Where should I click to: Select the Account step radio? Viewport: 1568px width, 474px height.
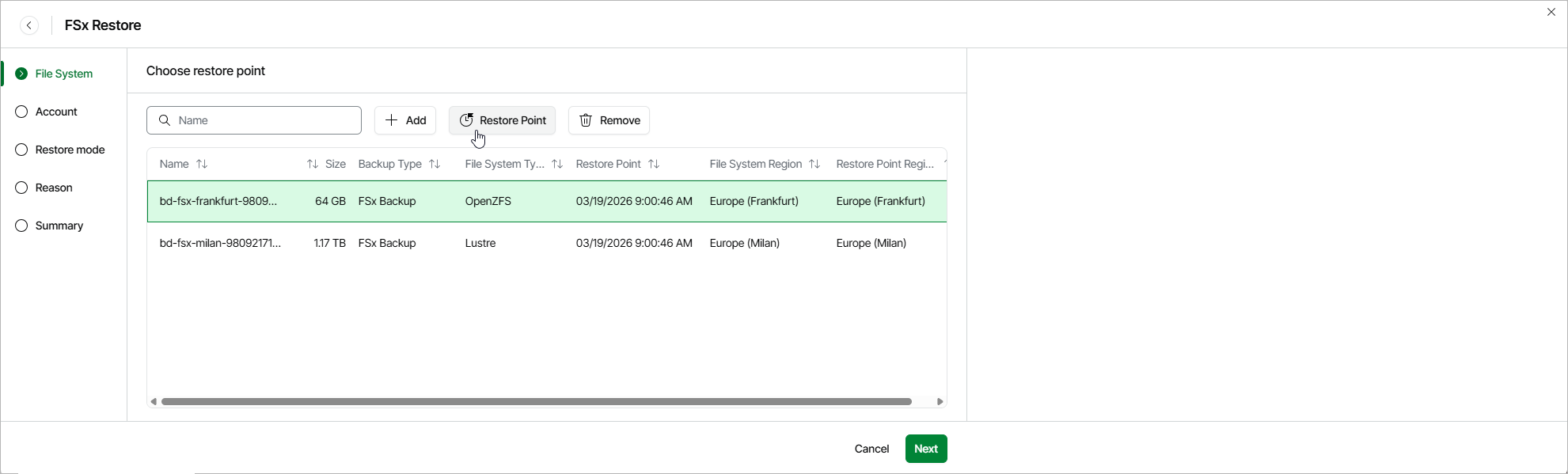21,112
